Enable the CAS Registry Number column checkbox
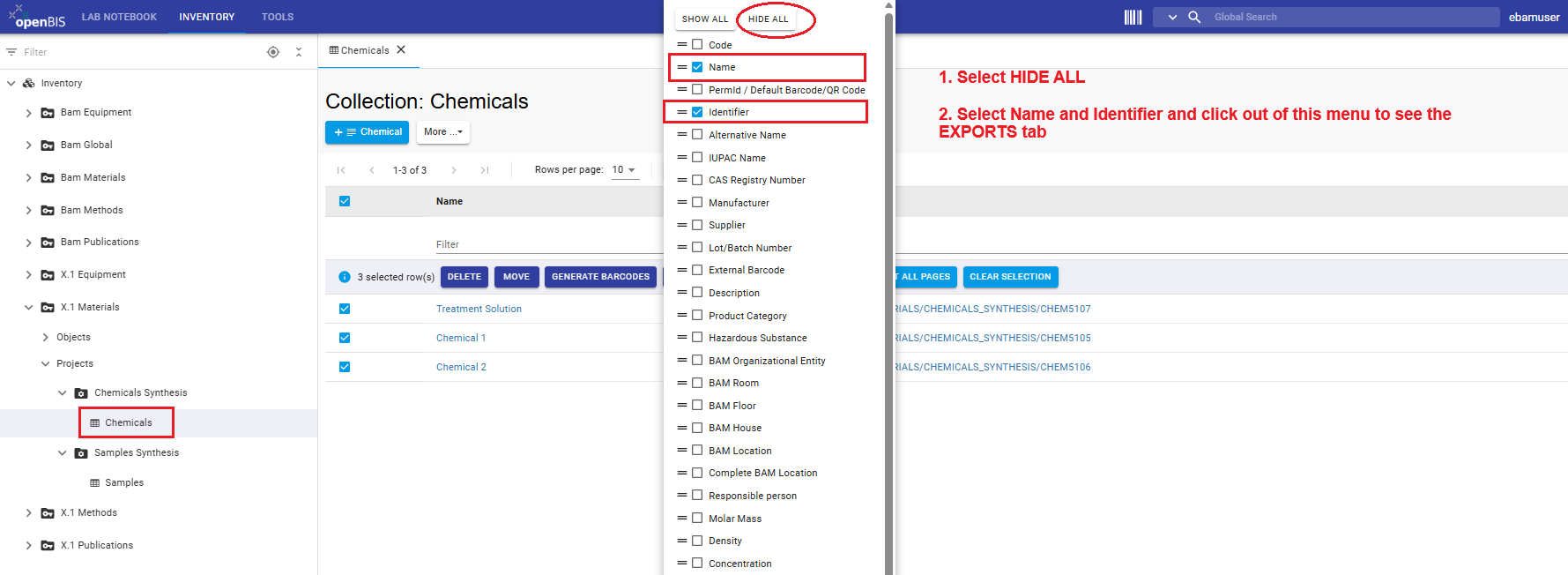The width and height of the screenshot is (1568, 575). point(697,180)
